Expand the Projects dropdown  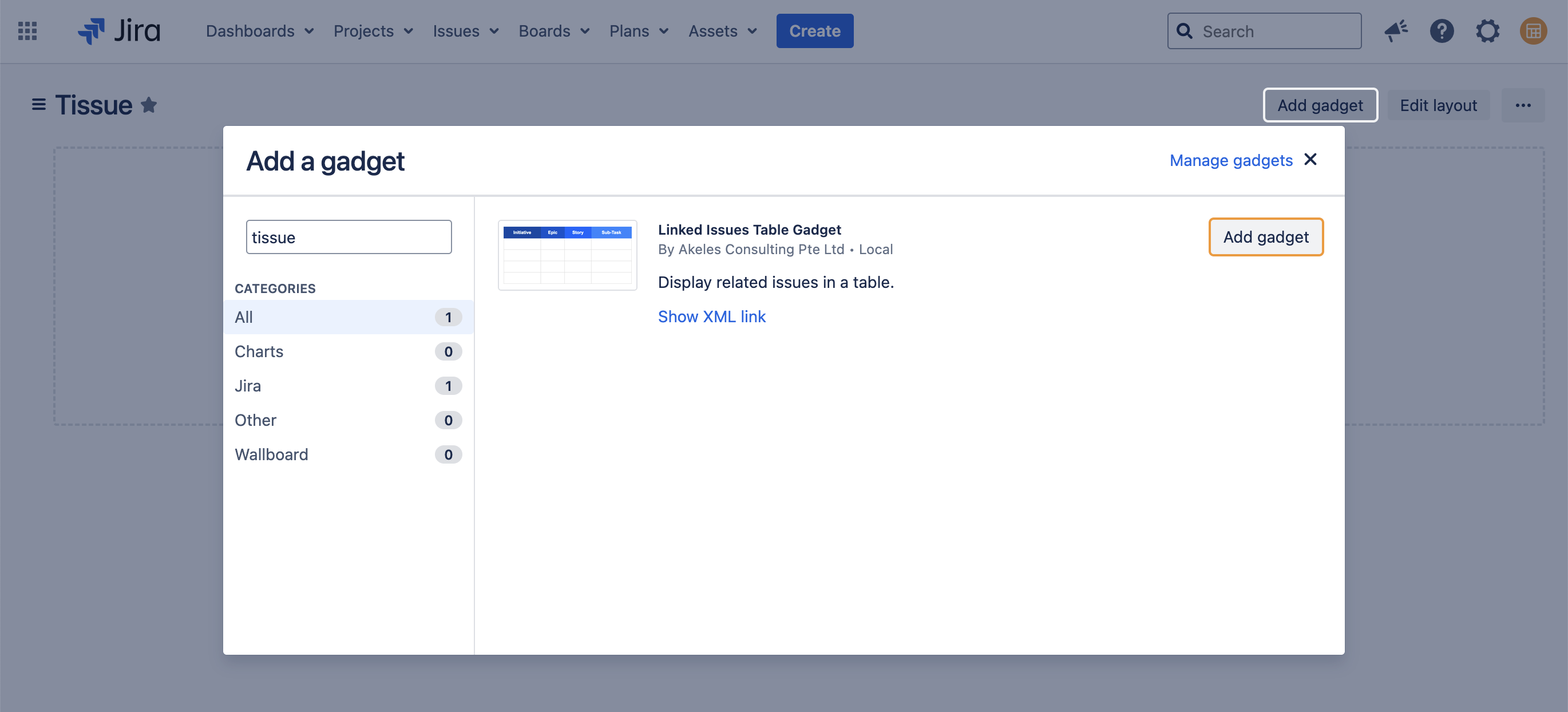pyautogui.click(x=373, y=31)
